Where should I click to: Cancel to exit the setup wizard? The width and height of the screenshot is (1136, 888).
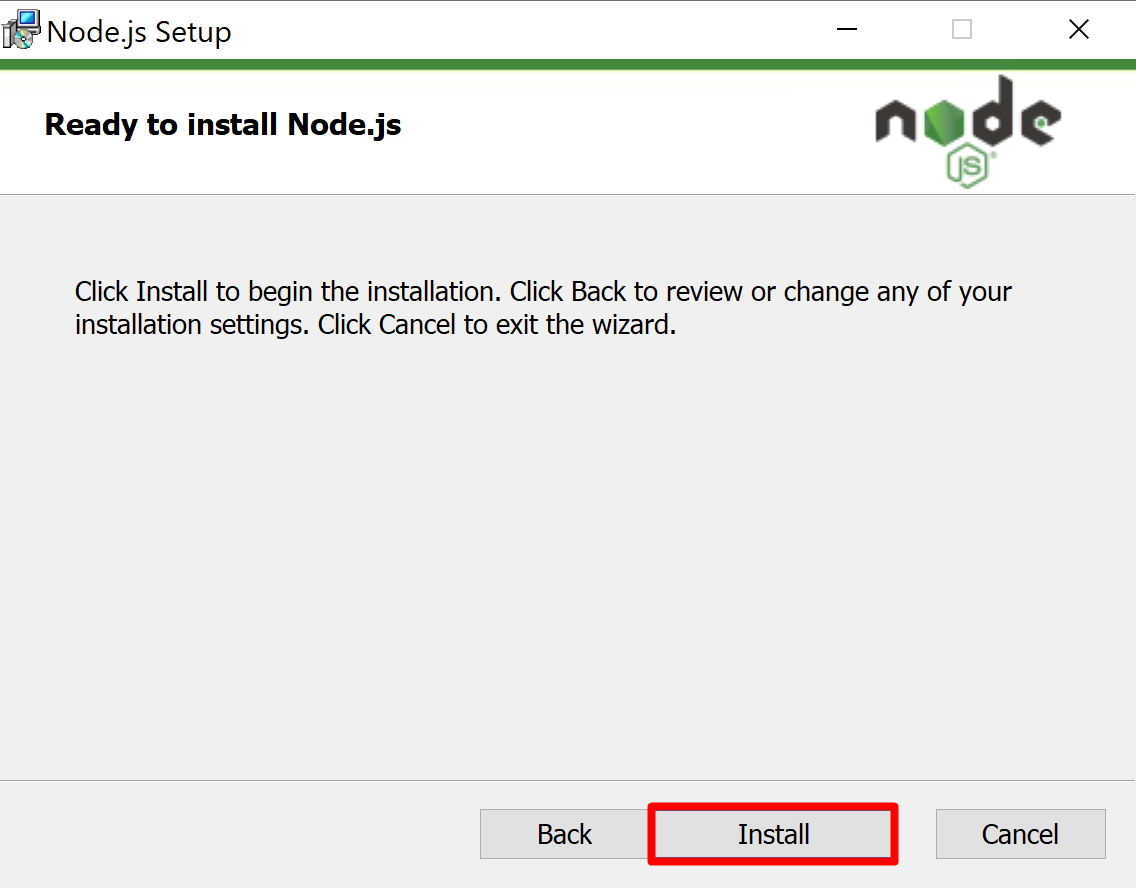(1020, 834)
